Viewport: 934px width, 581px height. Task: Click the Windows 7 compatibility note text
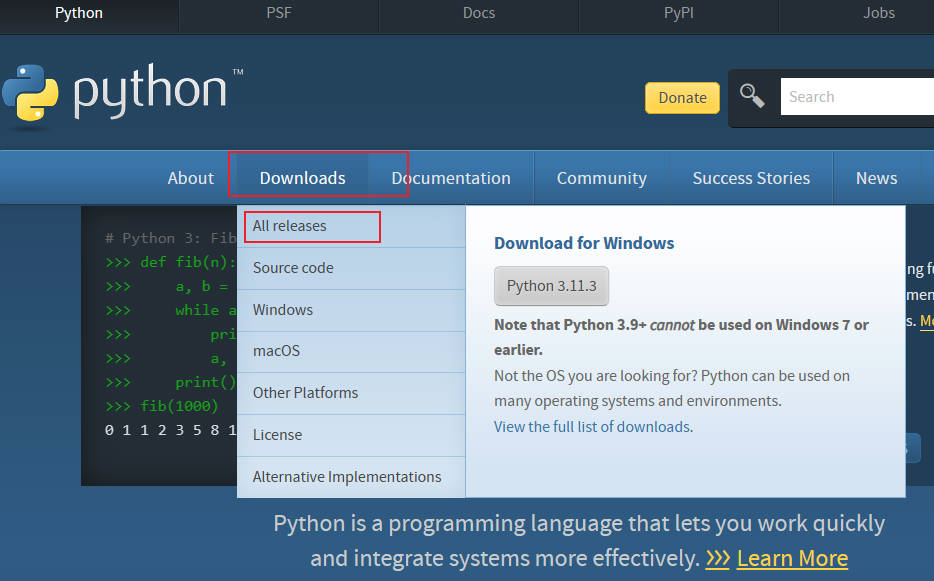(681, 337)
